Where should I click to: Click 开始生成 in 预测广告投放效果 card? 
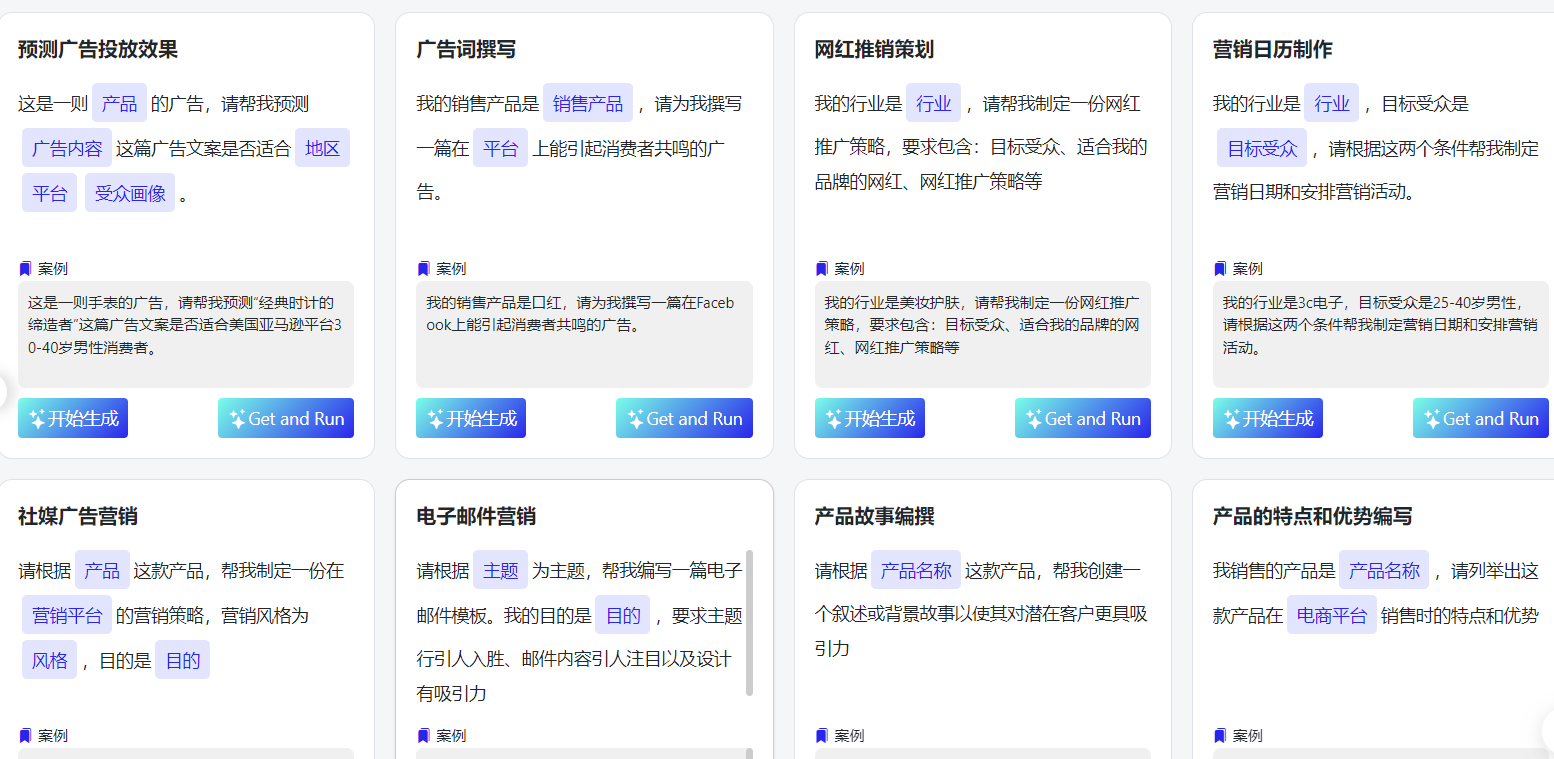[x=73, y=418]
